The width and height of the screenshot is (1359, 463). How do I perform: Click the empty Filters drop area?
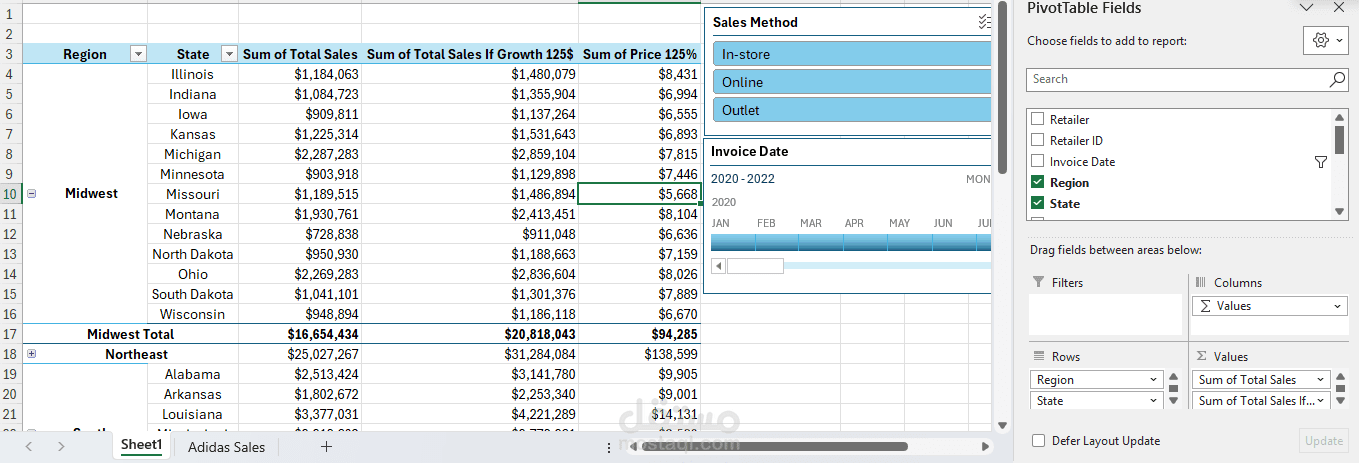pos(1105,314)
